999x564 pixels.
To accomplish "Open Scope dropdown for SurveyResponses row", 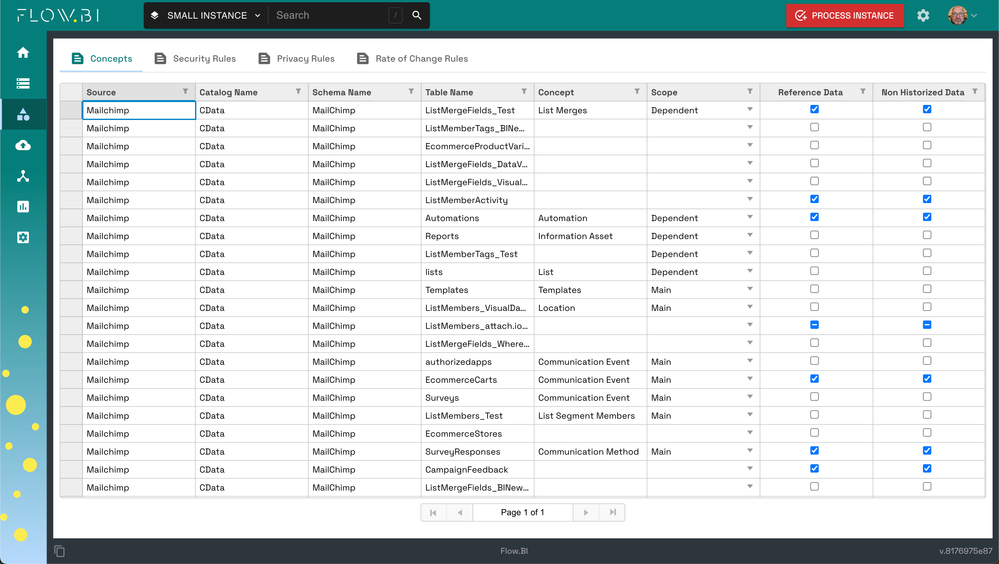I will (x=750, y=451).
